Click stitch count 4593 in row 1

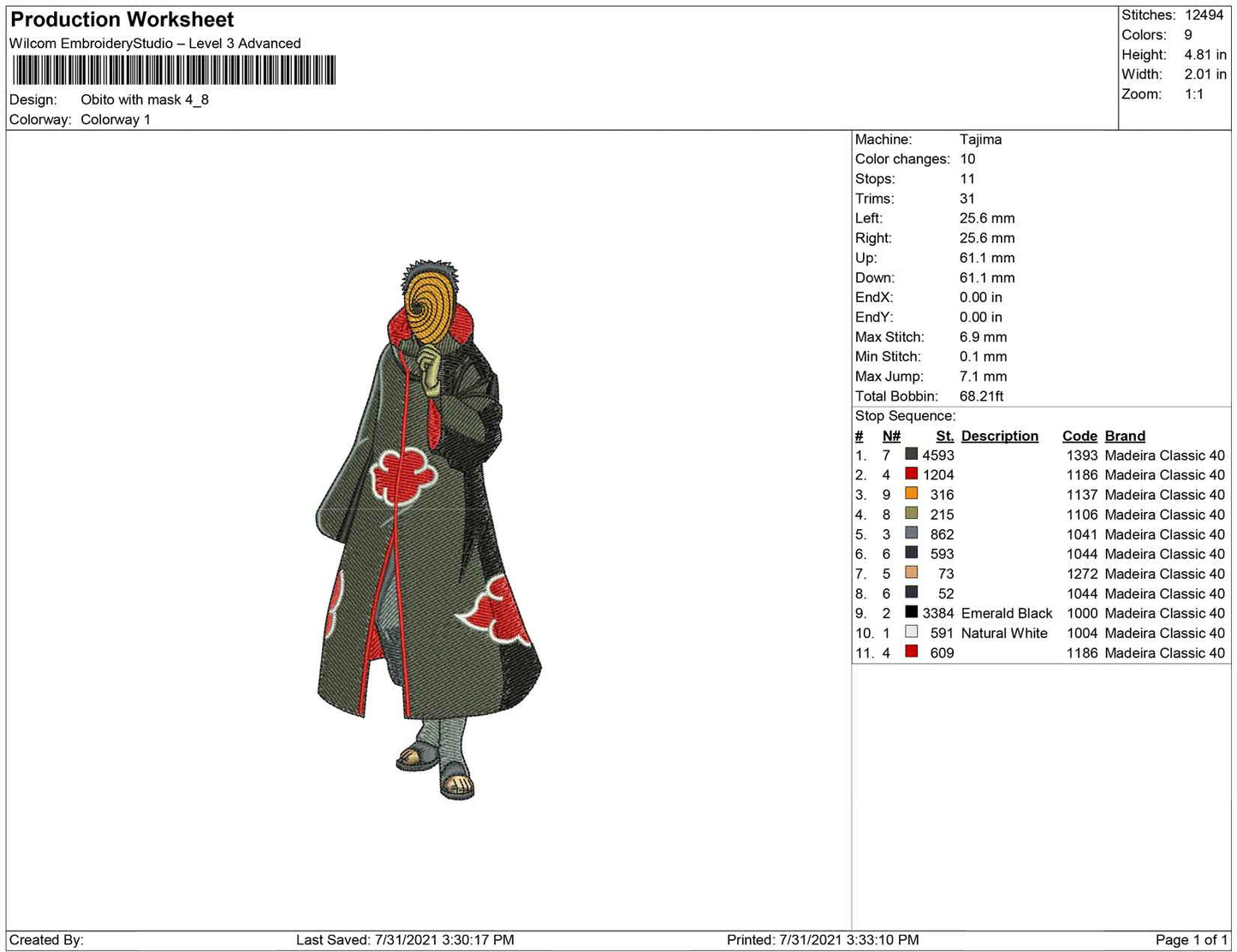pyautogui.click(x=938, y=455)
